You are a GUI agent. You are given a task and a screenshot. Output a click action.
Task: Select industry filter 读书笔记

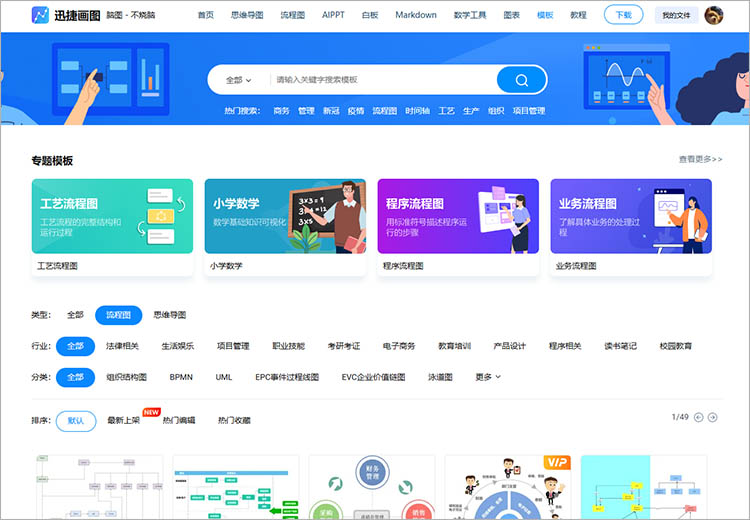(x=620, y=346)
